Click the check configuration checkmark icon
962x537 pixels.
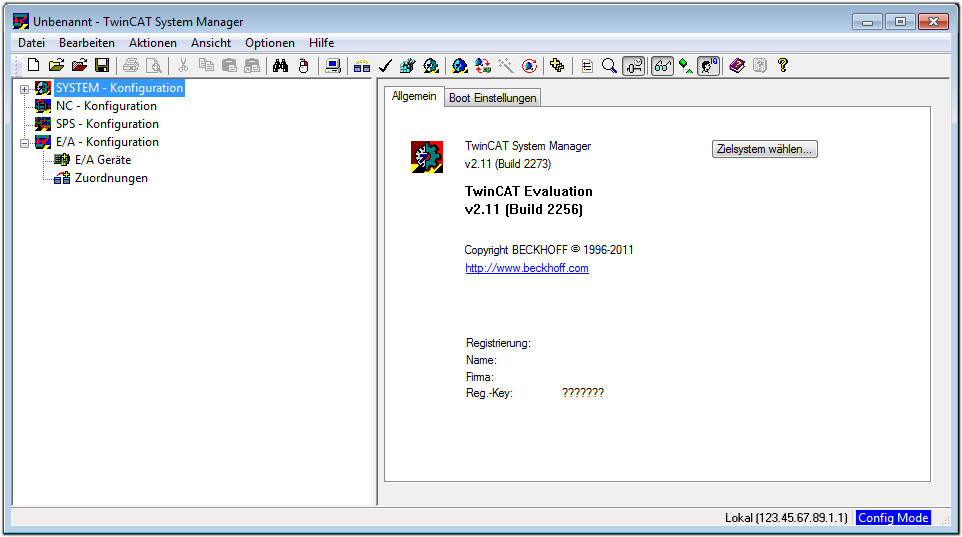click(x=384, y=66)
